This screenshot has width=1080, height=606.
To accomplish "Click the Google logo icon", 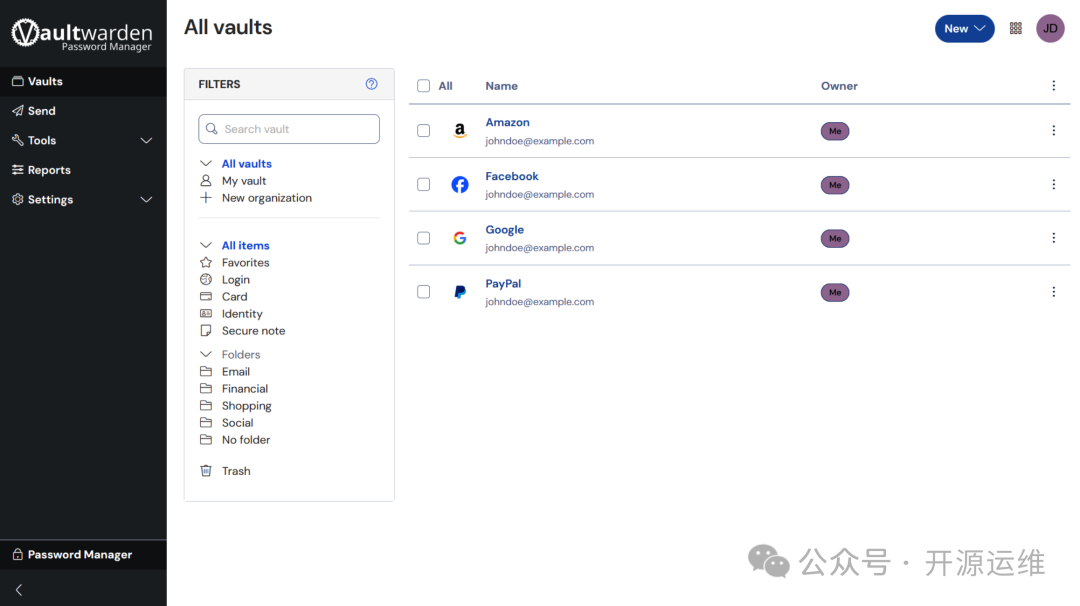I will click(460, 238).
